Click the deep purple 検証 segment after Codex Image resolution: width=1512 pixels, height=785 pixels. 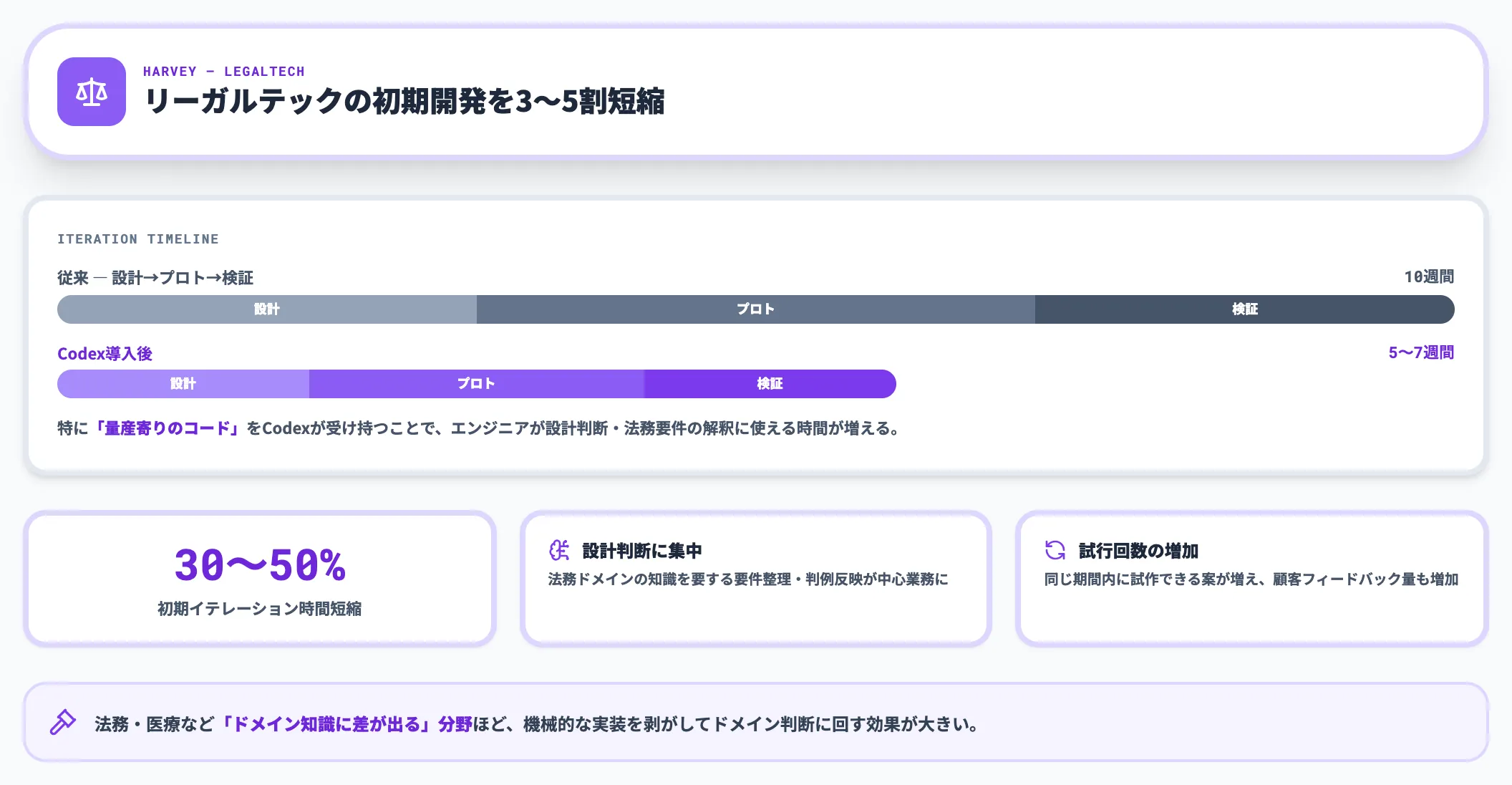[x=770, y=384]
